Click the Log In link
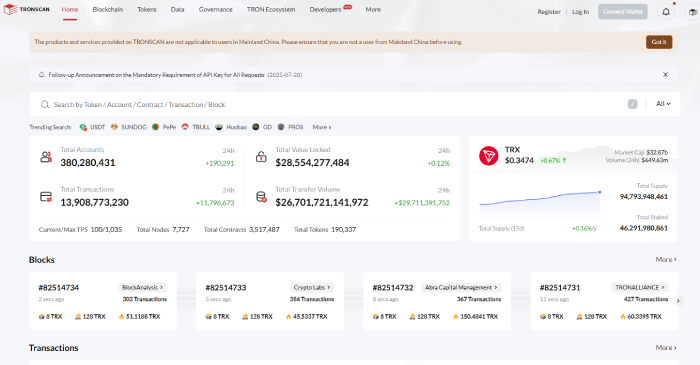700x365 pixels. (x=580, y=12)
